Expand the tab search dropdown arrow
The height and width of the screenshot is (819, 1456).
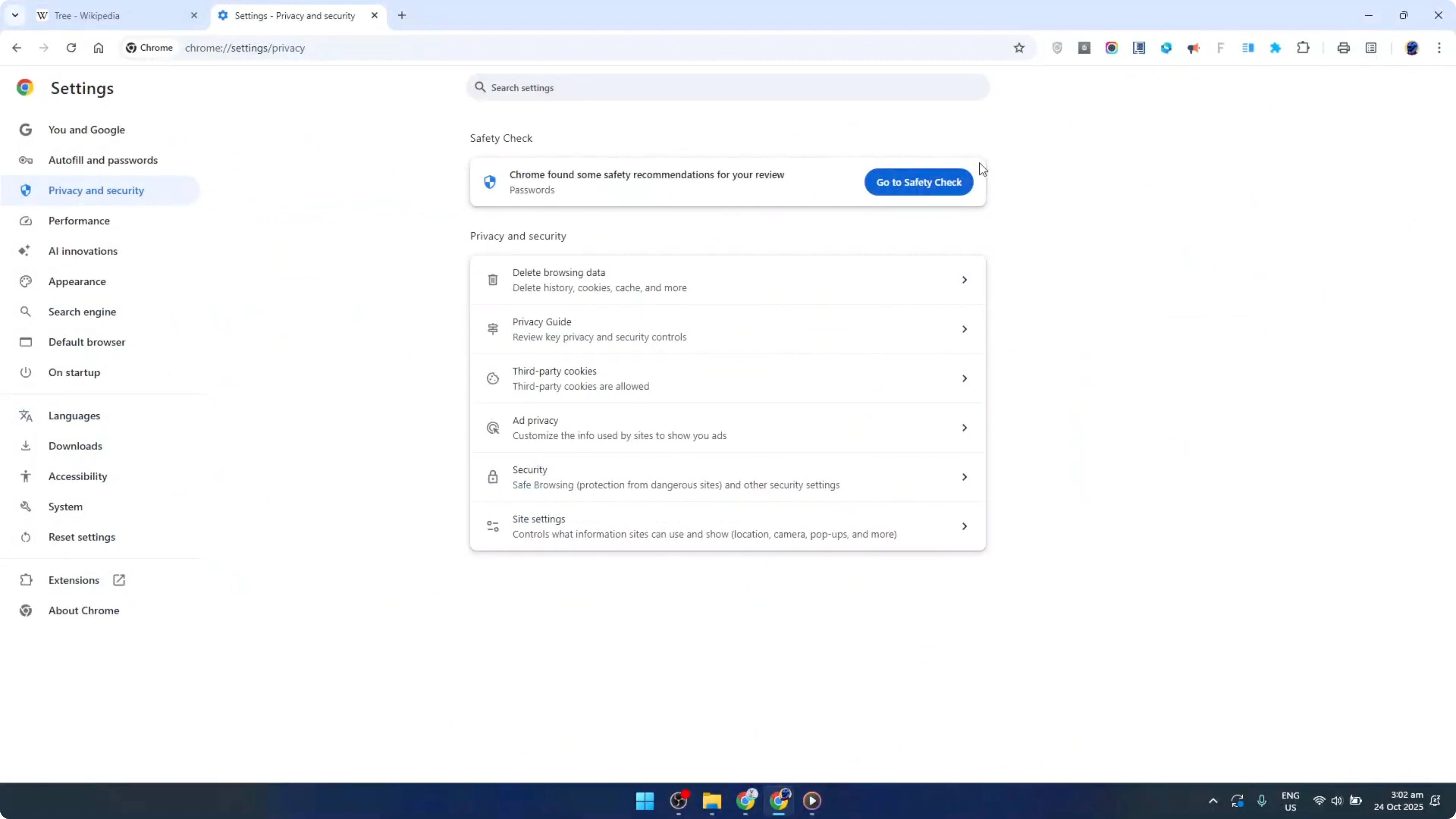(x=15, y=15)
